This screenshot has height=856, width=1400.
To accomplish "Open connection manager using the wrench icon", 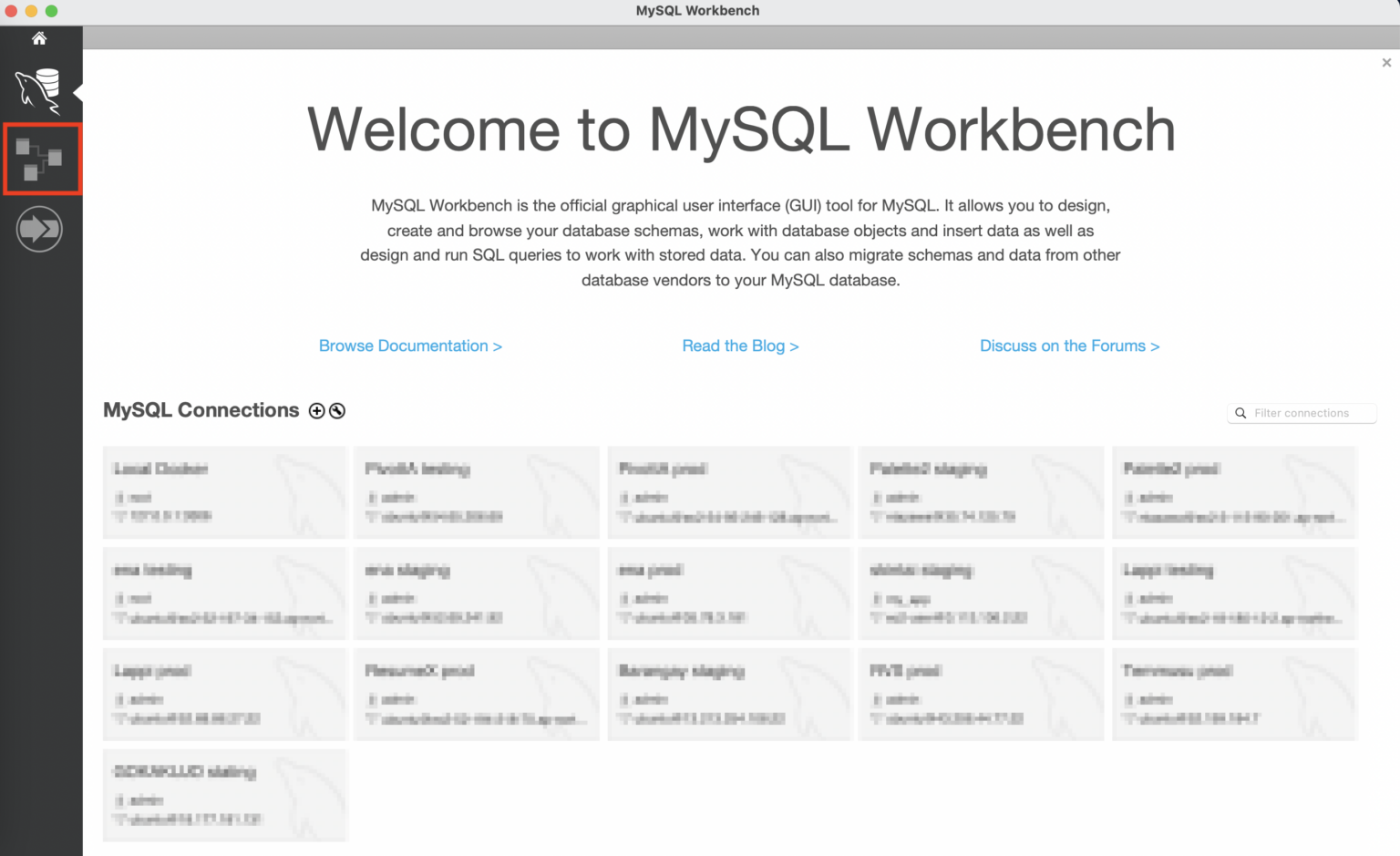I will [x=336, y=410].
